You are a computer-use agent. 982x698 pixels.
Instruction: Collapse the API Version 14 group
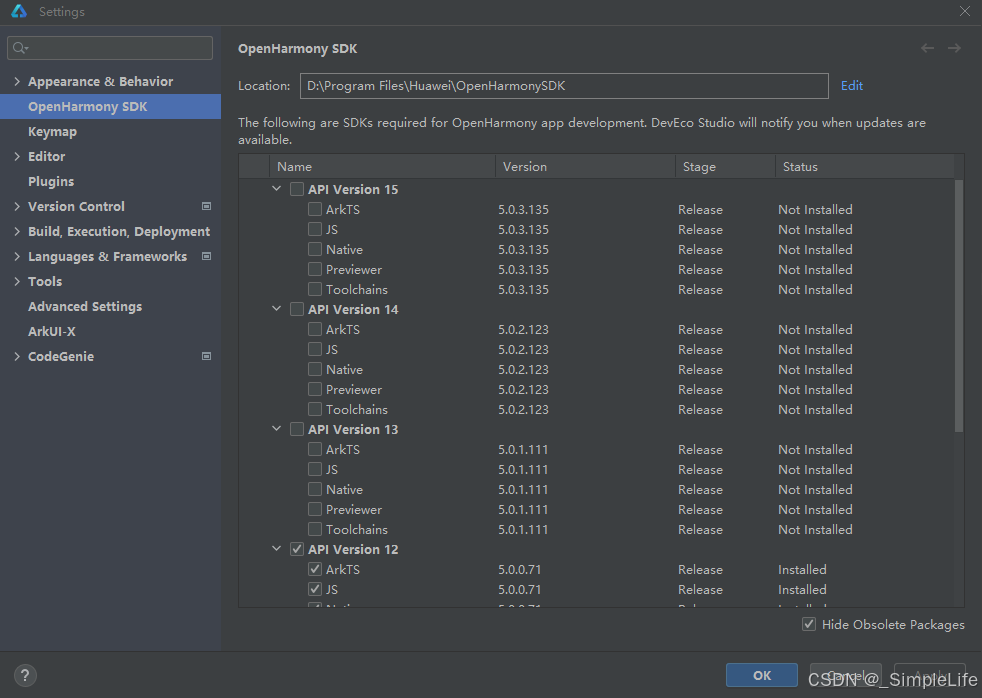pyautogui.click(x=276, y=309)
